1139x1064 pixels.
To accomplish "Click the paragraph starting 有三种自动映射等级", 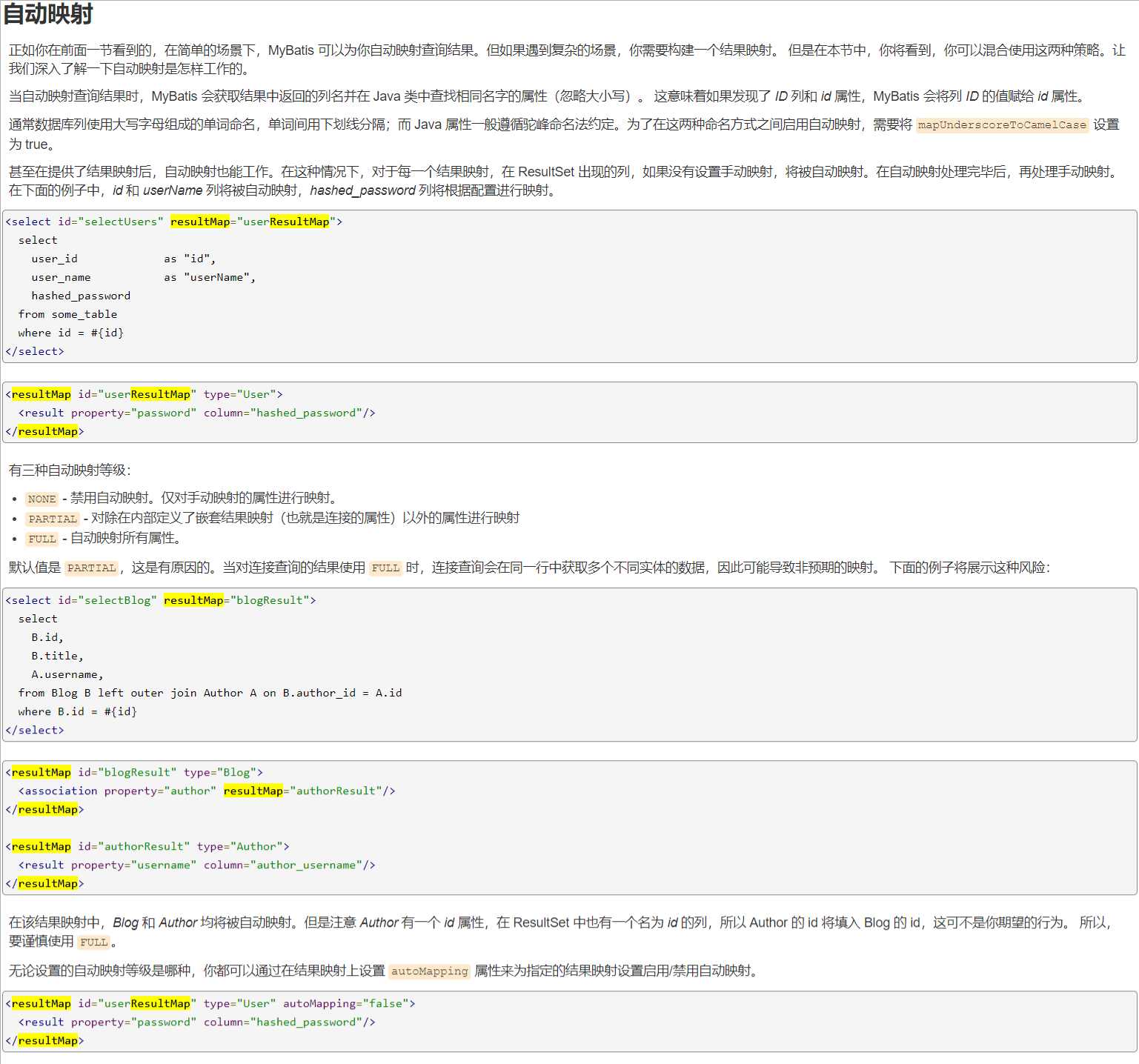I will [70, 471].
